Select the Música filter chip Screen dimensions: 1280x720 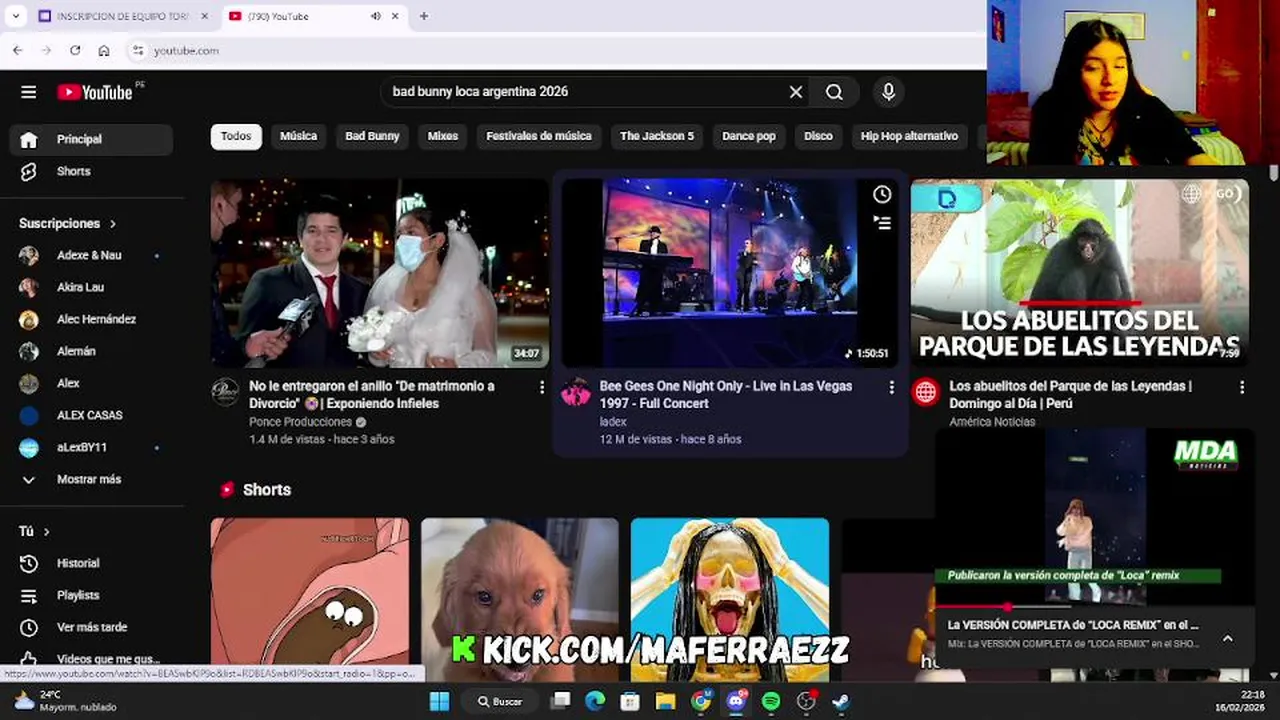[298, 136]
